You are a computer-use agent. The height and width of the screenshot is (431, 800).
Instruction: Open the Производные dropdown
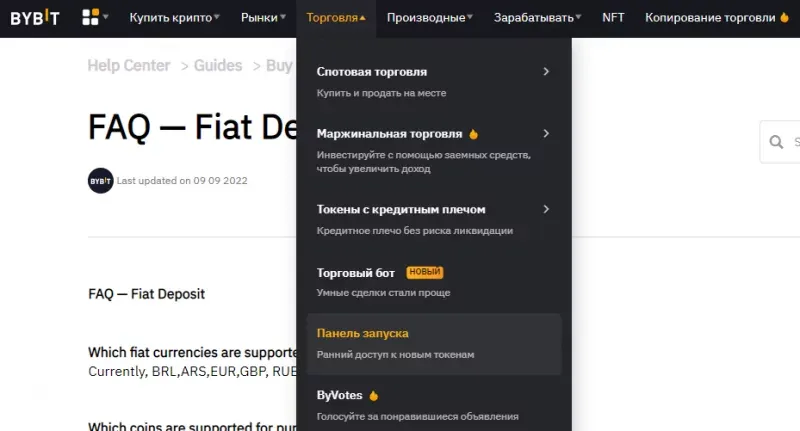pos(430,18)
